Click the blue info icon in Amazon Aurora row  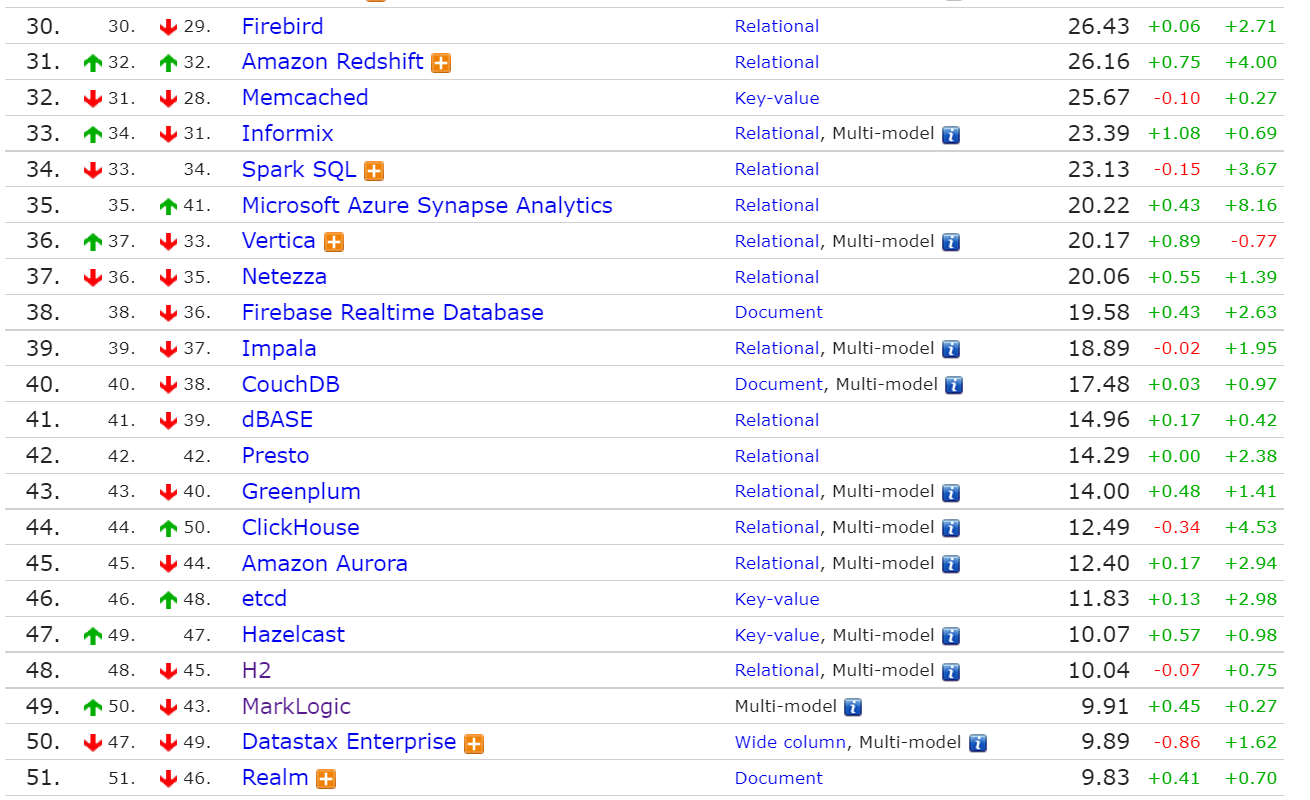951,564
